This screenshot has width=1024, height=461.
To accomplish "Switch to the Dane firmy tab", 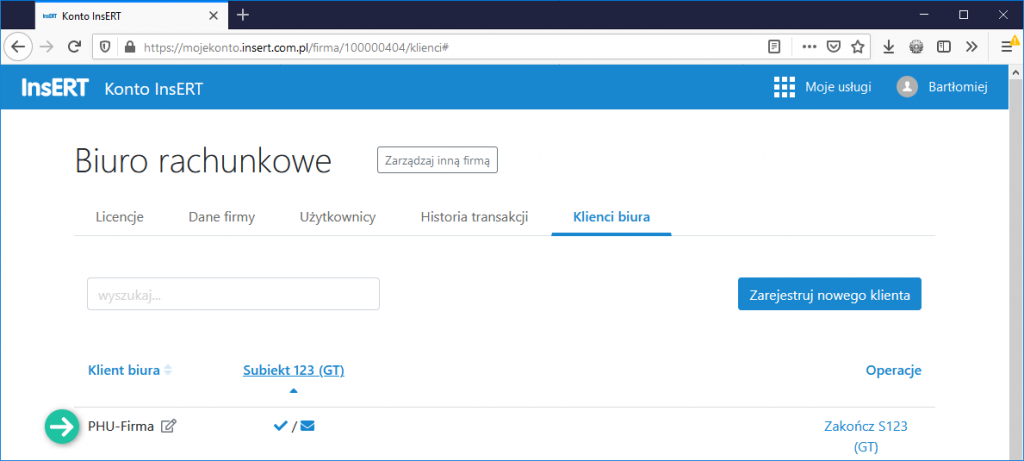I will 221,217.
